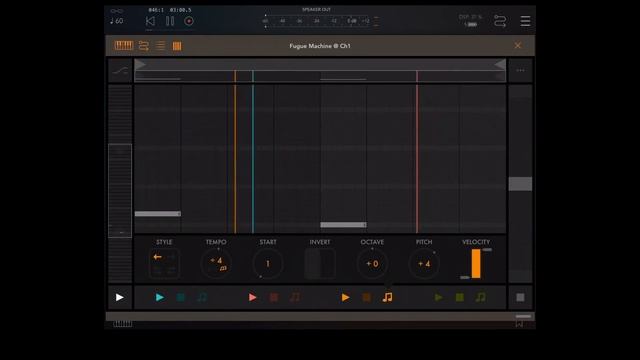
Task: Click the lower VELOCITY limit handle
Action: point(465,278)
